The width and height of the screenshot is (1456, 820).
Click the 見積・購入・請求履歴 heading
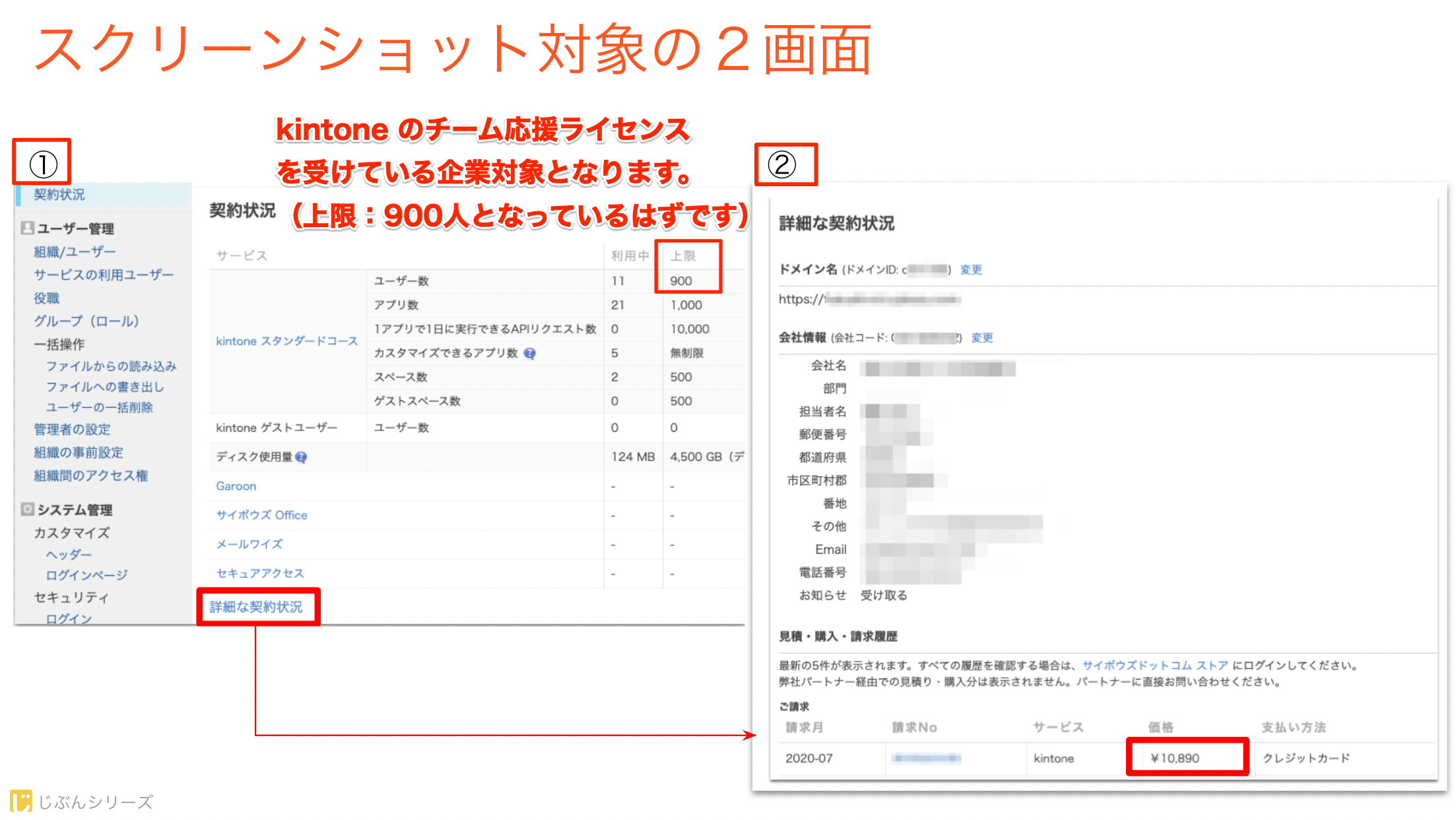[838, 636]
